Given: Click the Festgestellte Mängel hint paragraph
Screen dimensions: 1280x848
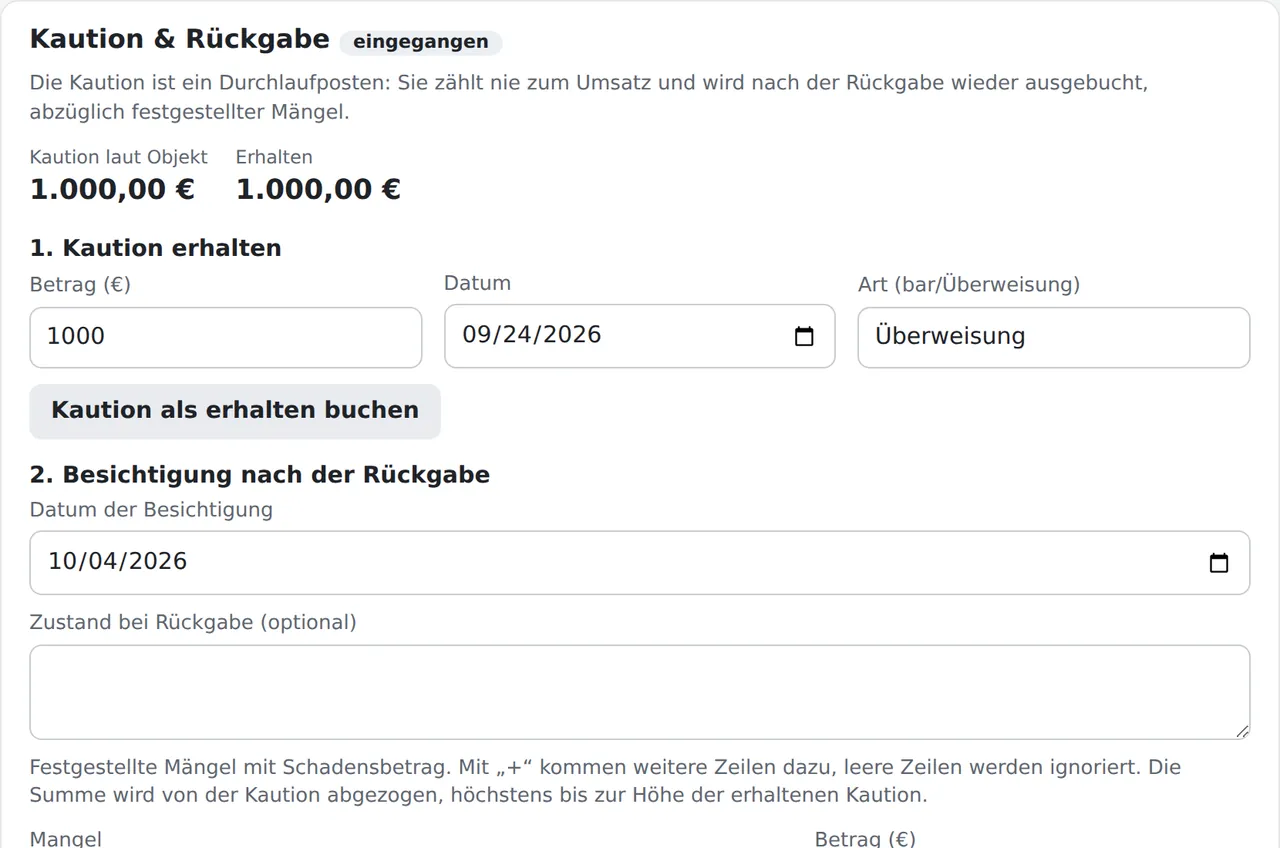Looking at the screenshot, I should coord(606,781).
